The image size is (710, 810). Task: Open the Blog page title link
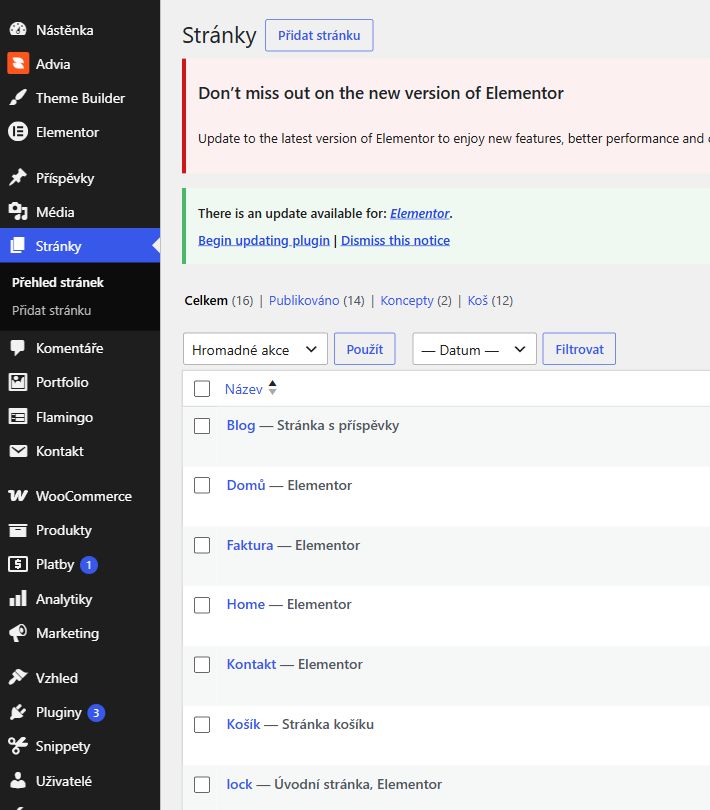pyautogui.click(x=241, y=425)
